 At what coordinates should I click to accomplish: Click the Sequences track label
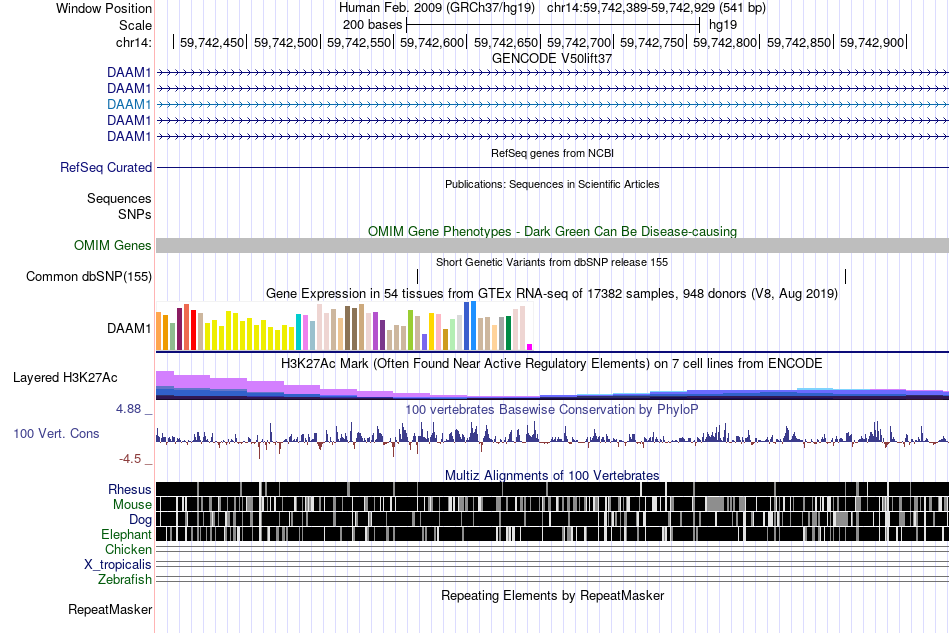[x=119, y=199]
